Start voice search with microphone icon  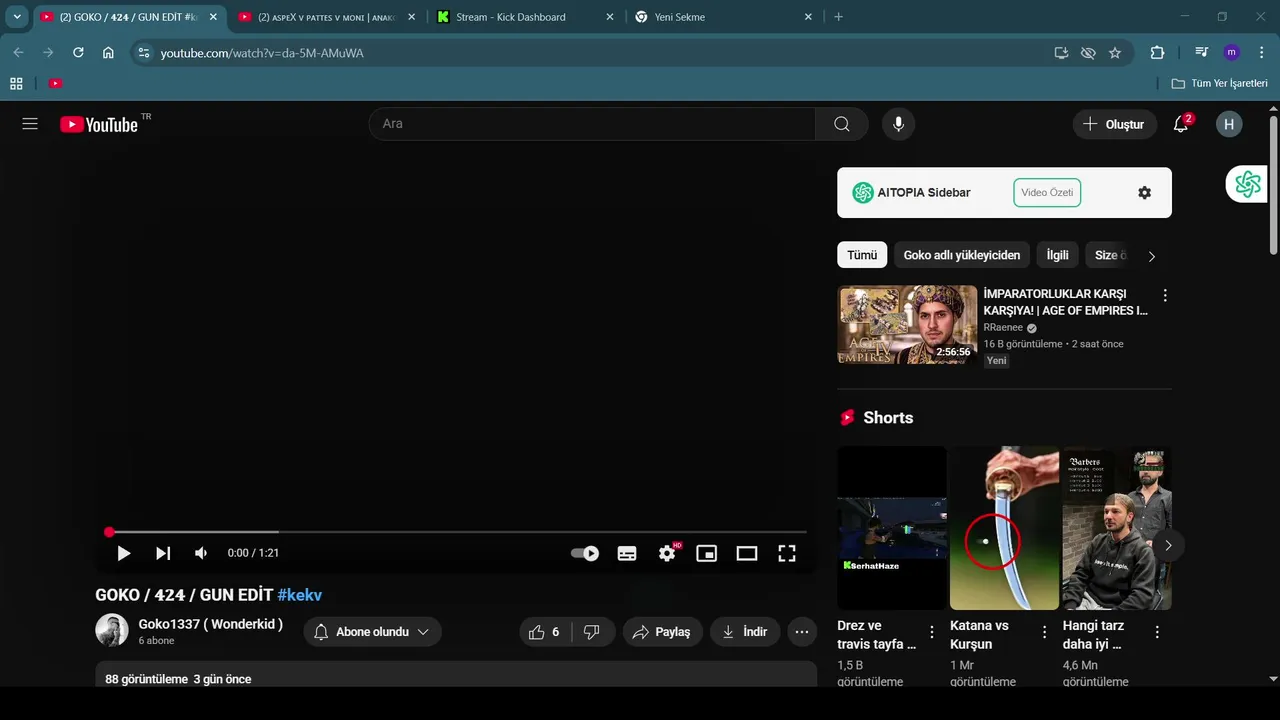[898, 124]
